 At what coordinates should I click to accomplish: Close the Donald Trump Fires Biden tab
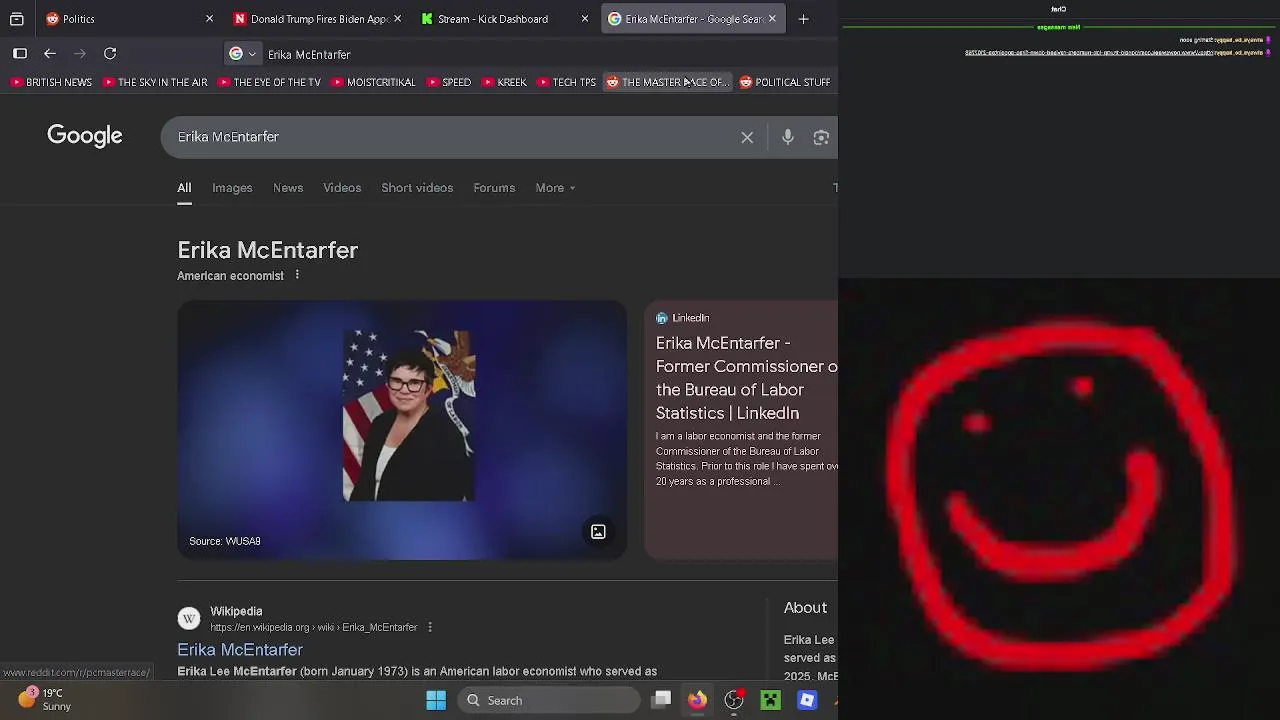coord(397,19)
